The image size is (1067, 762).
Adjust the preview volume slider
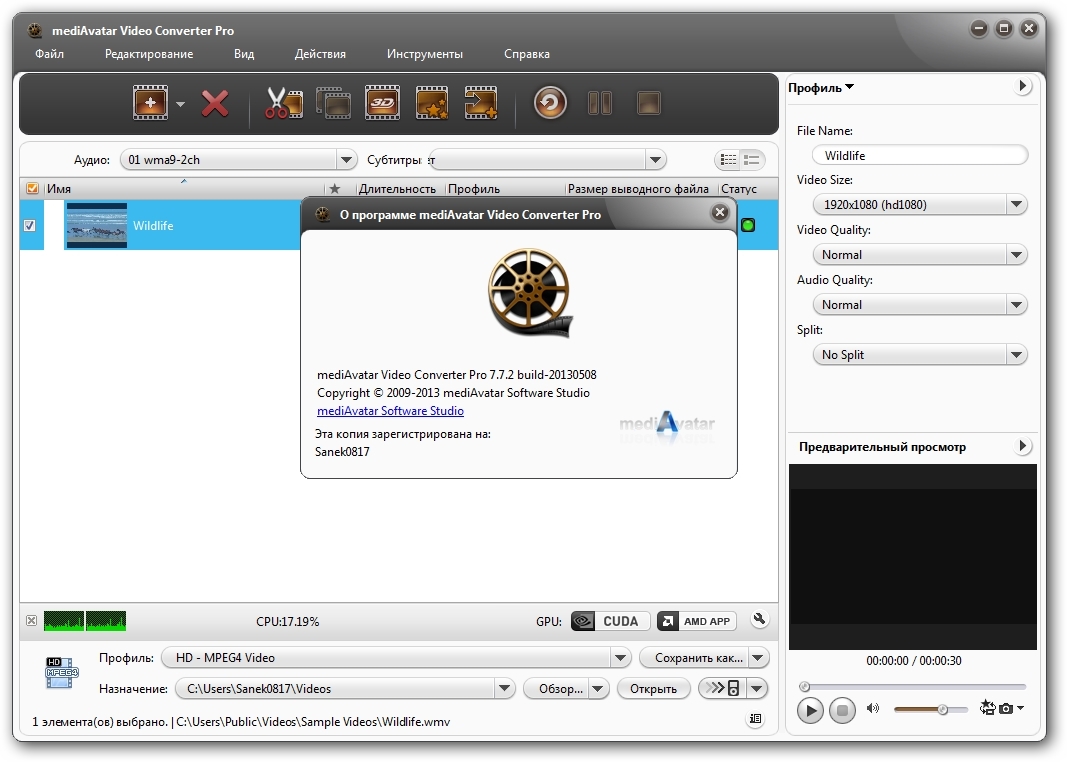[941, 709]
